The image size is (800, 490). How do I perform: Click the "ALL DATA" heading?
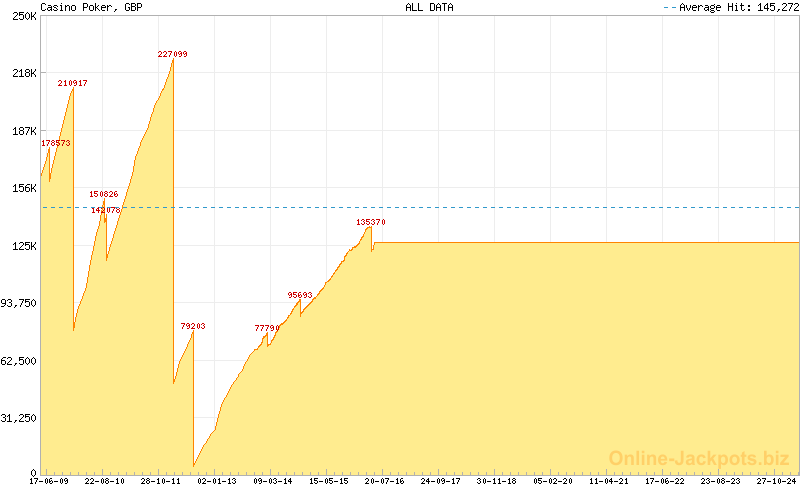click(x=429, y=6)
